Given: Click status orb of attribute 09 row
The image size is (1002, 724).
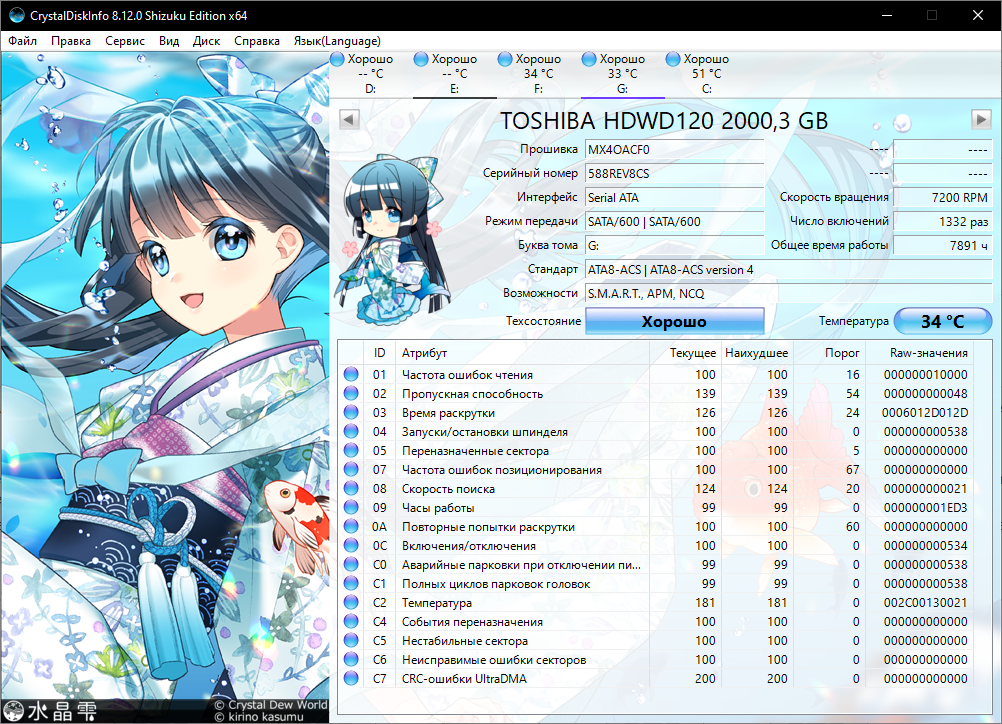Looking at the screenshot, I should coord(351,507).
